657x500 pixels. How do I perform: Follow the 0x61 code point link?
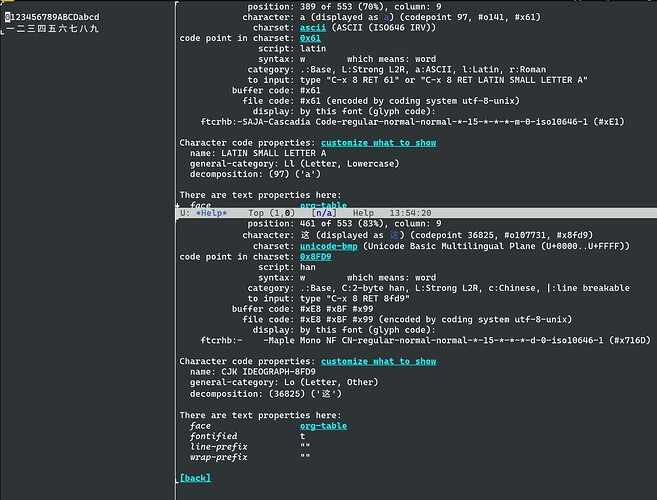310,38
